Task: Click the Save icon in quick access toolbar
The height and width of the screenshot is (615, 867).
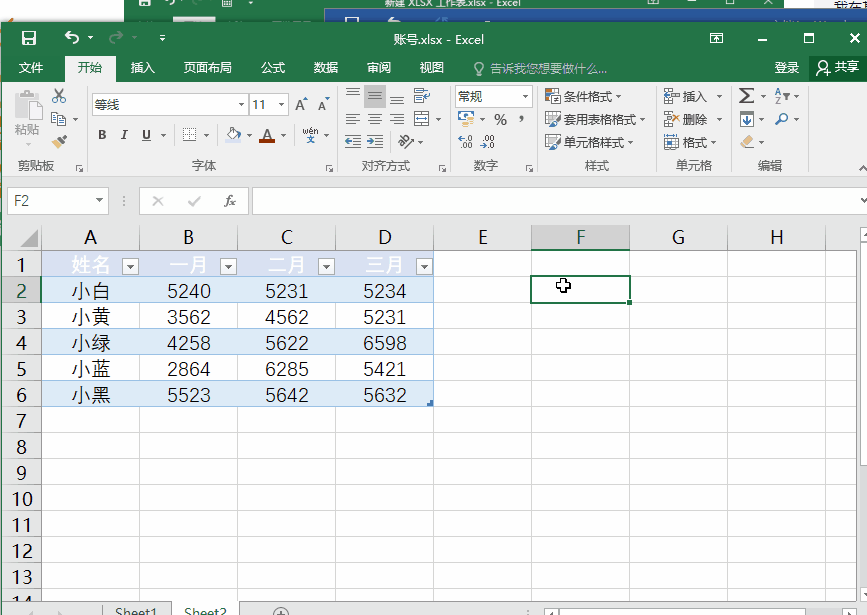Action: [x=28, y=39]
